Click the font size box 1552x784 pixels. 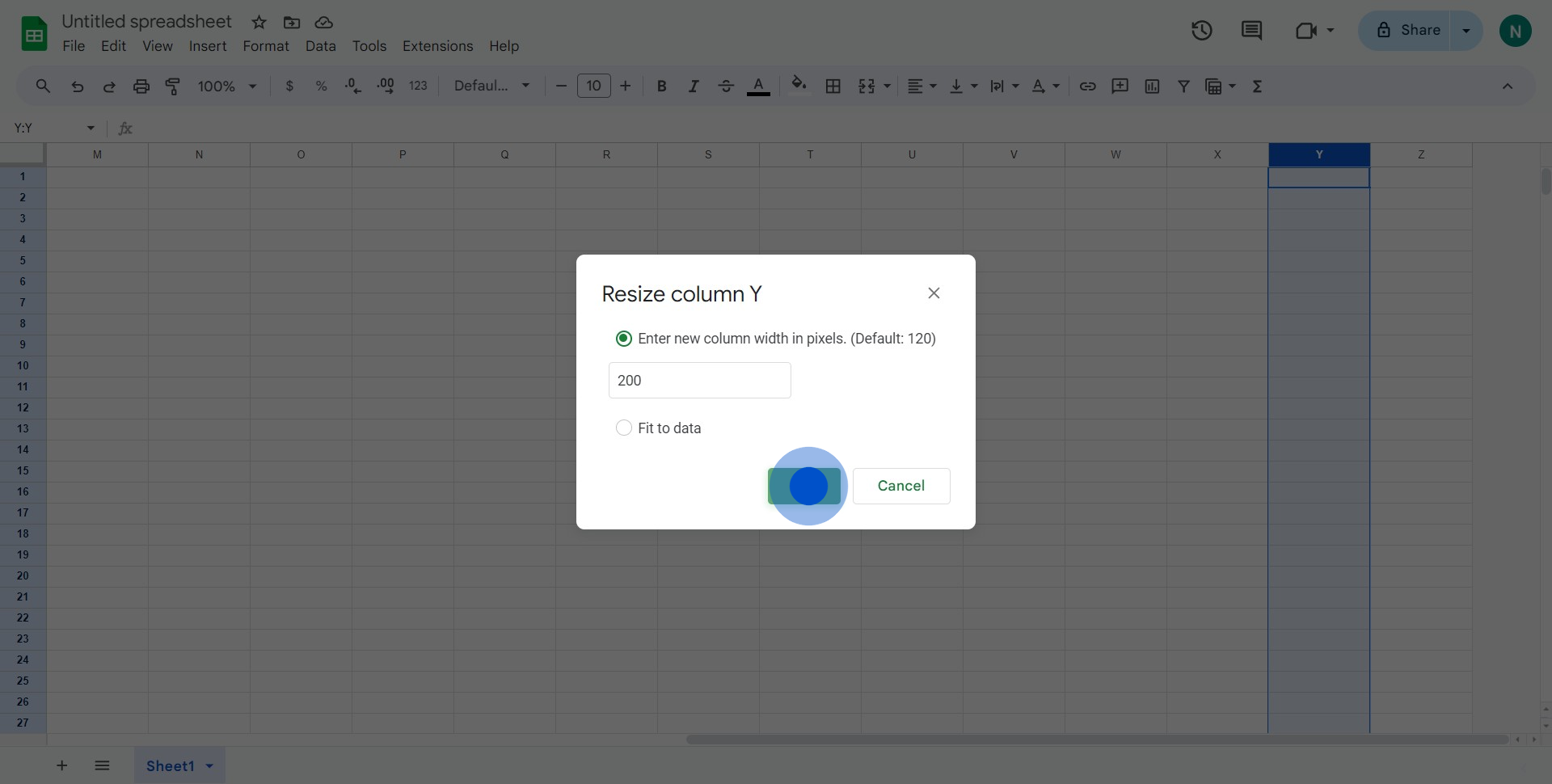click(594, 86)
